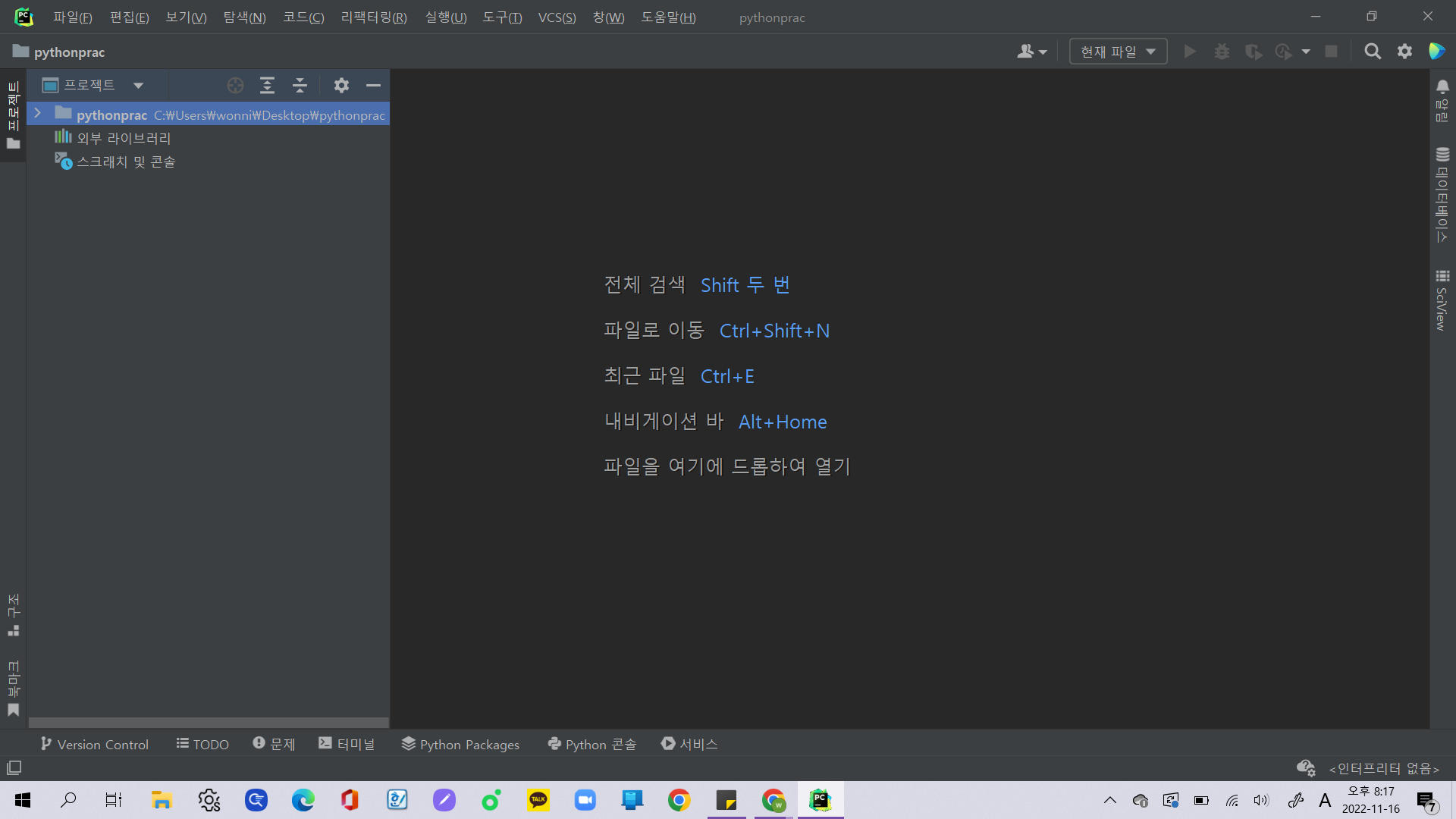Expand the pythonprac project folder
The width and height of the screenshot is (1456, 819).
tap(37, 114)
